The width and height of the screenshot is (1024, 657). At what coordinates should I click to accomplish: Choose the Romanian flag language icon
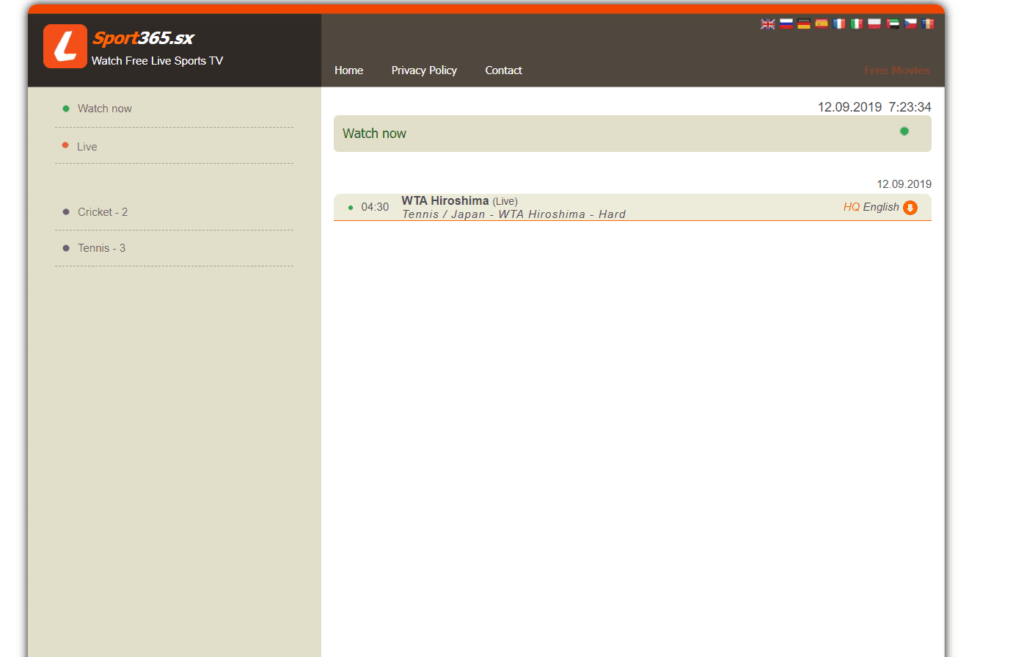tap(928, 24)
